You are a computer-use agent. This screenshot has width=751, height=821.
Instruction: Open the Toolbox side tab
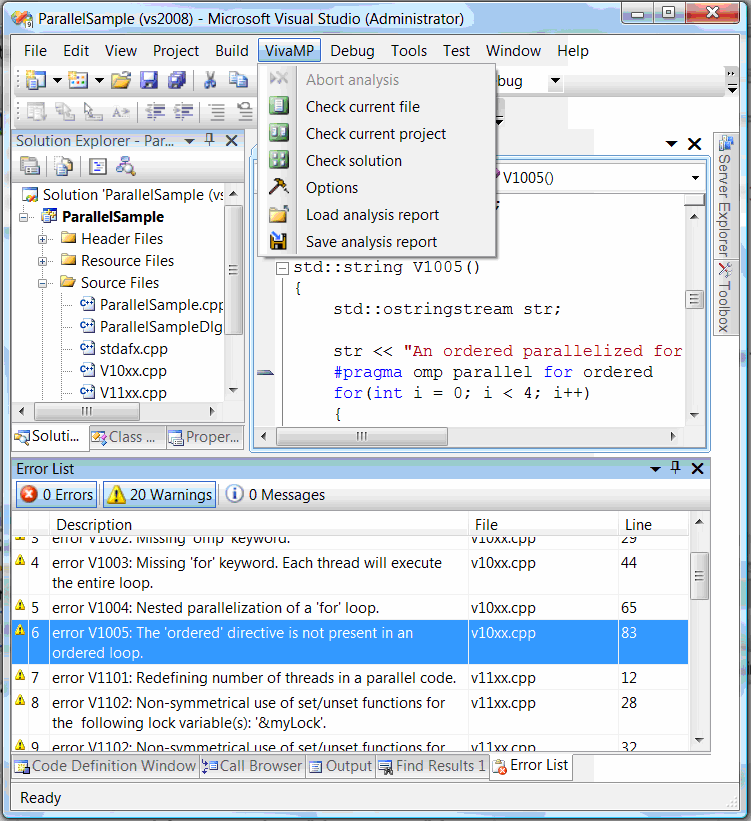725,297
